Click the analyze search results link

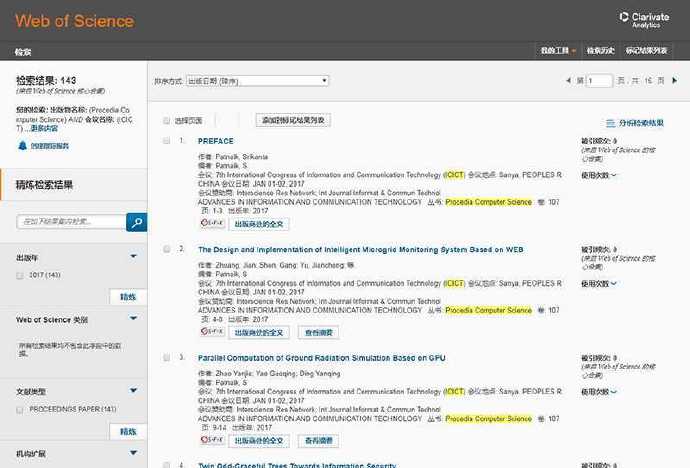[641, 123]
